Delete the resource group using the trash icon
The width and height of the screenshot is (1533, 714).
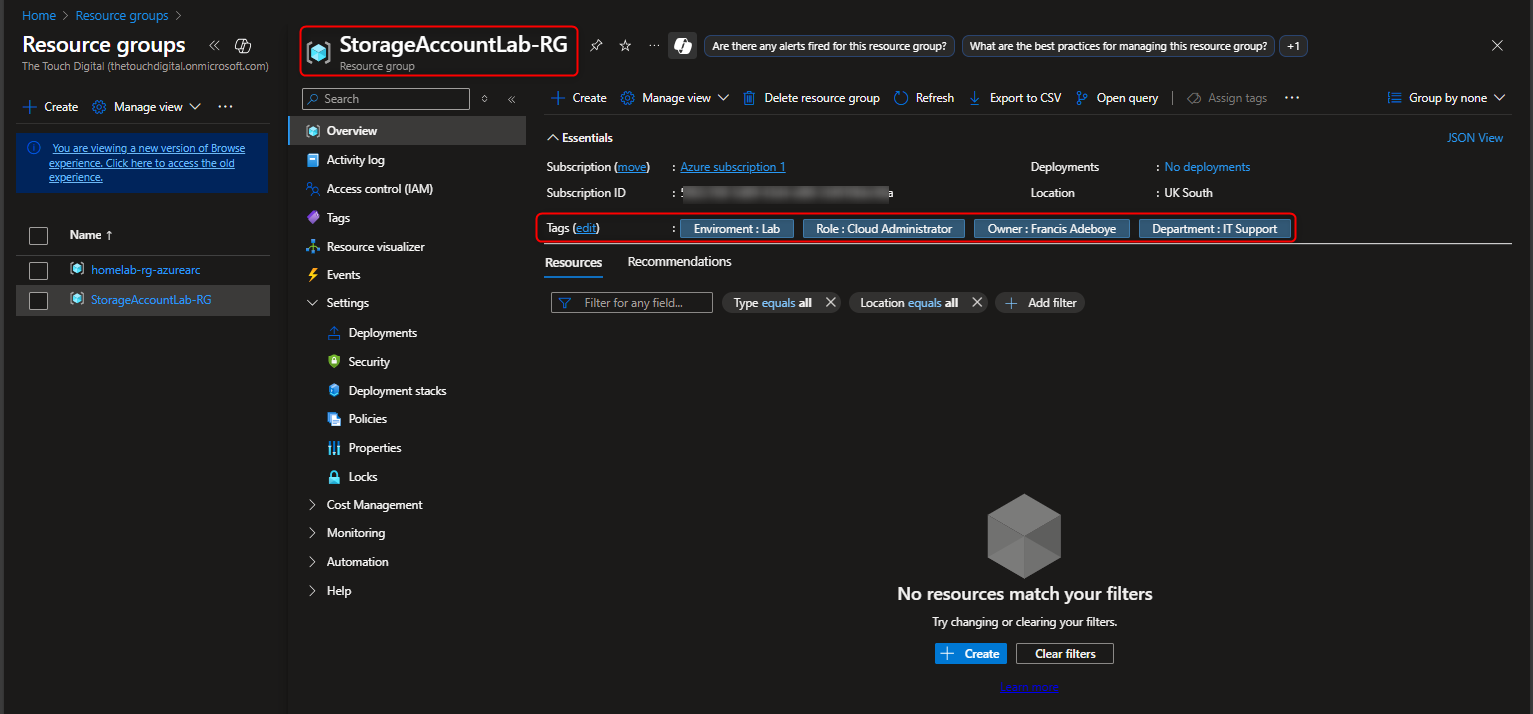pyautogui.click(x=749, y=97)
